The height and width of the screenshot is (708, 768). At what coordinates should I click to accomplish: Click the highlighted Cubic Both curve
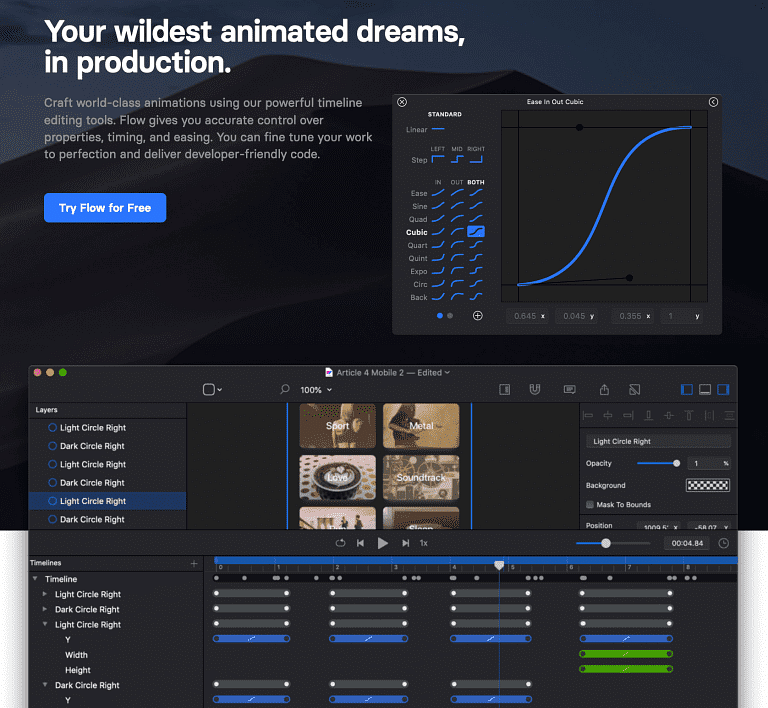[476, 232]
